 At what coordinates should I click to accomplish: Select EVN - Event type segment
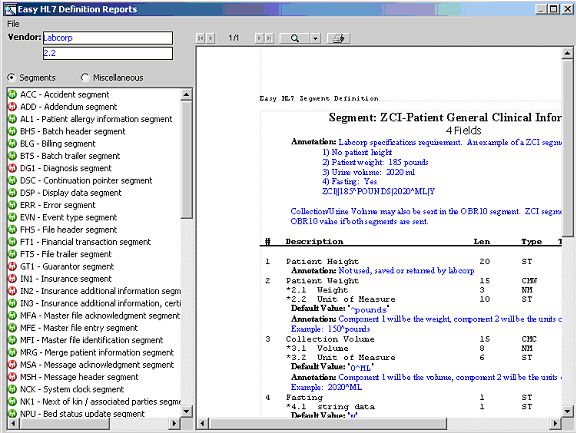[x=68, y=217]
